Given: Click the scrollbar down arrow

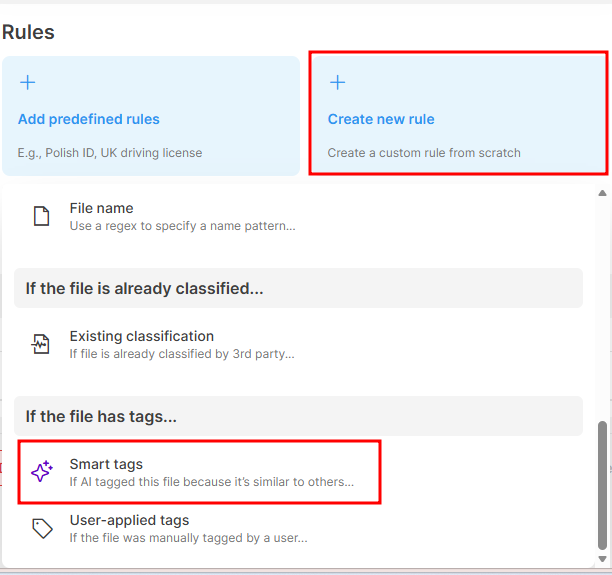Looking at the screenshot, I should (x=602, y=558).
